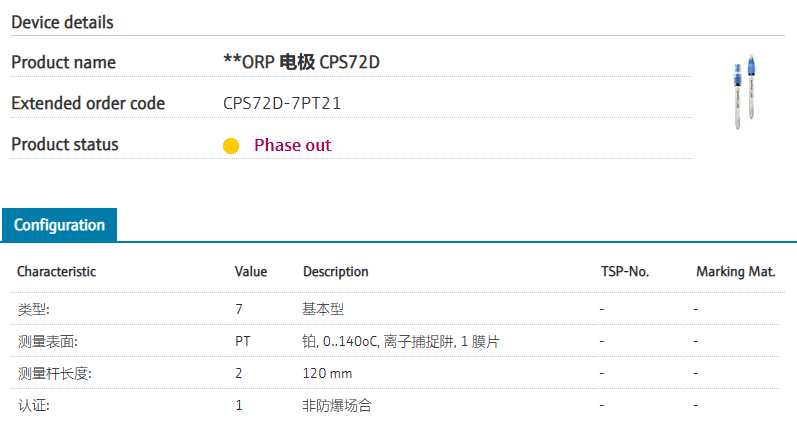Click the Value column header
Screen dimensions: 797x431
[x=251, y=271]
